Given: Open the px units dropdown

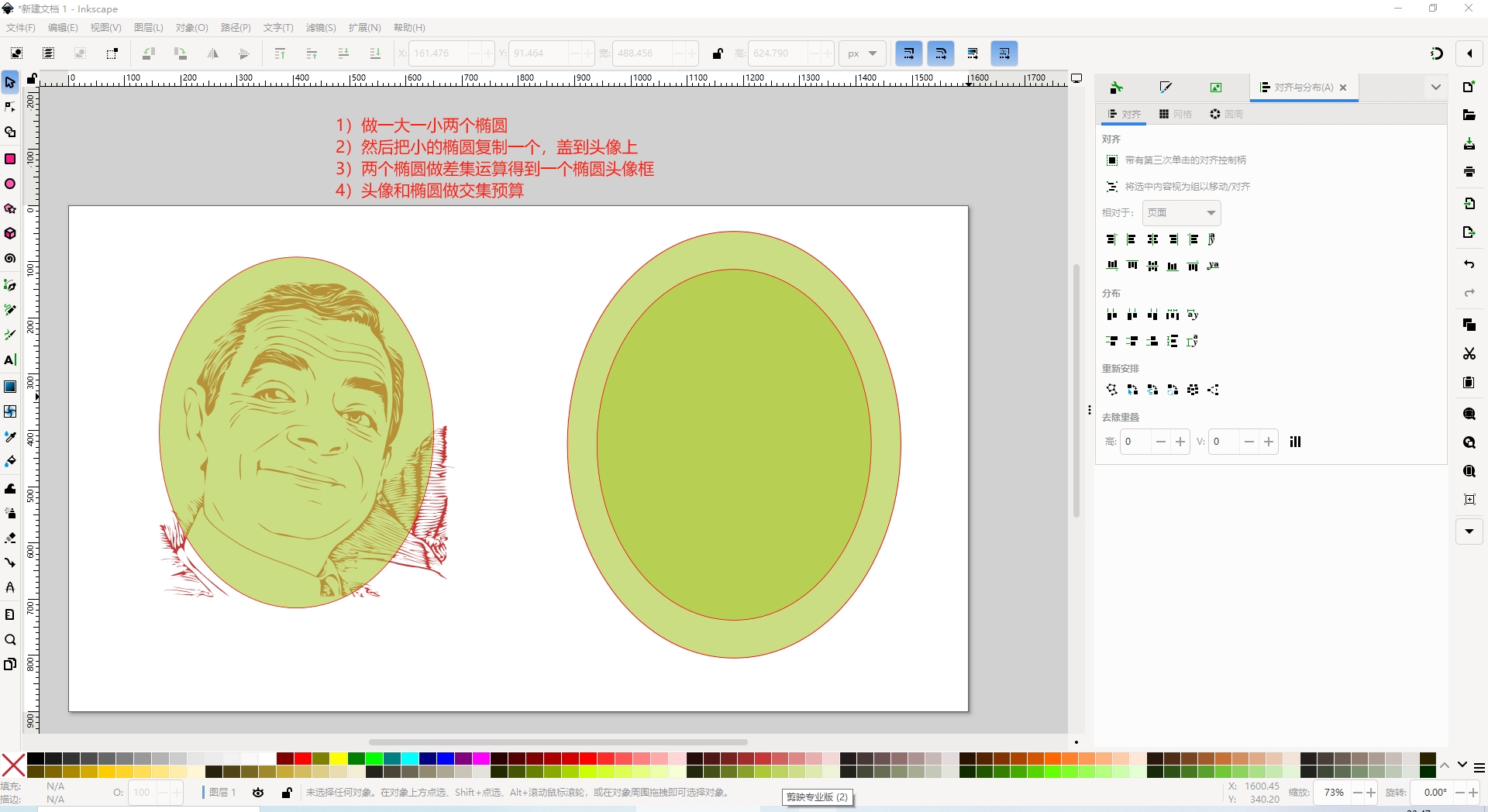Looking at the screenshot, I should 862,53.
